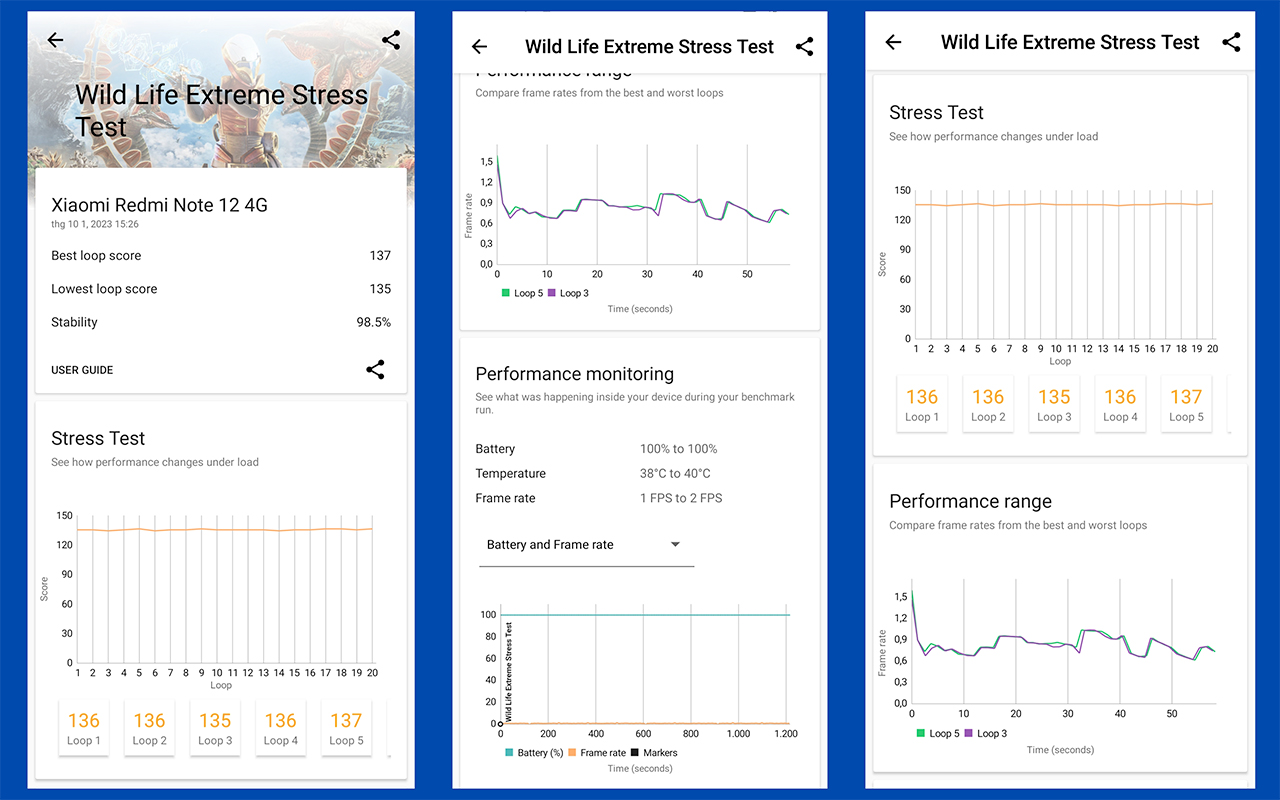The width and height of the screenshot is (1280, 800).
Task: Tap share icon in right screen header
Action: click(x=1231, y=42)
